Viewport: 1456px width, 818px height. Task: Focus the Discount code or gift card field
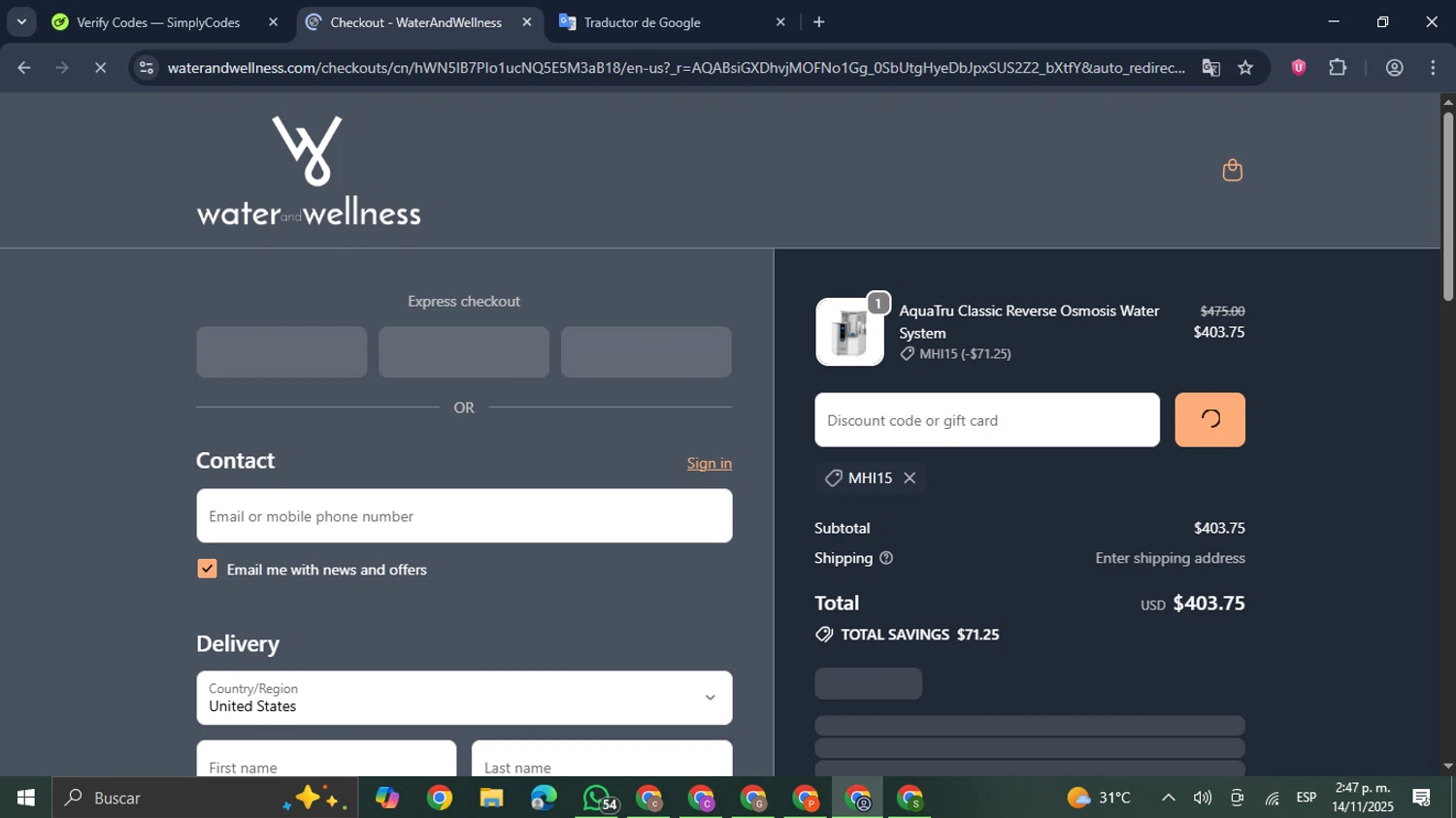click(987, 420)
